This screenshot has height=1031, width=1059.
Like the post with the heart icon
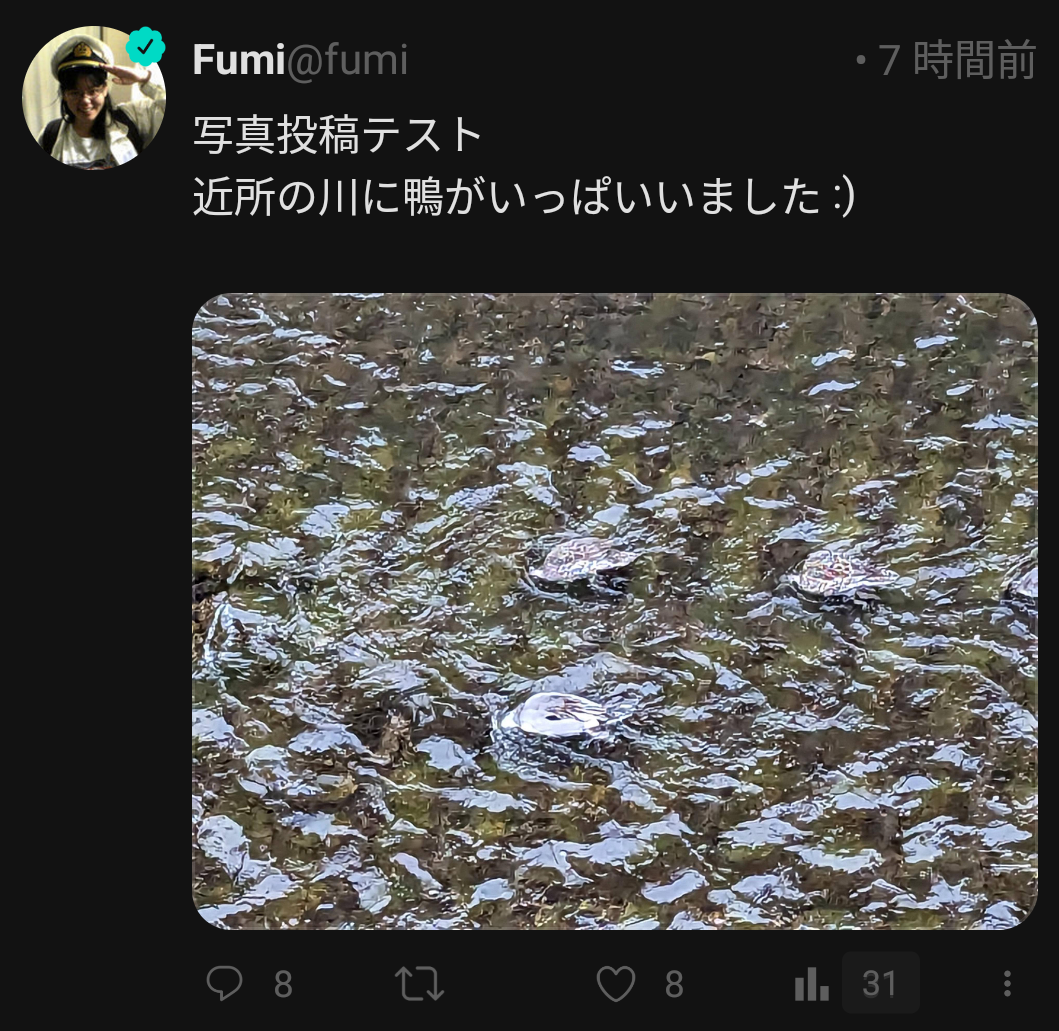(x=616, y=984)
